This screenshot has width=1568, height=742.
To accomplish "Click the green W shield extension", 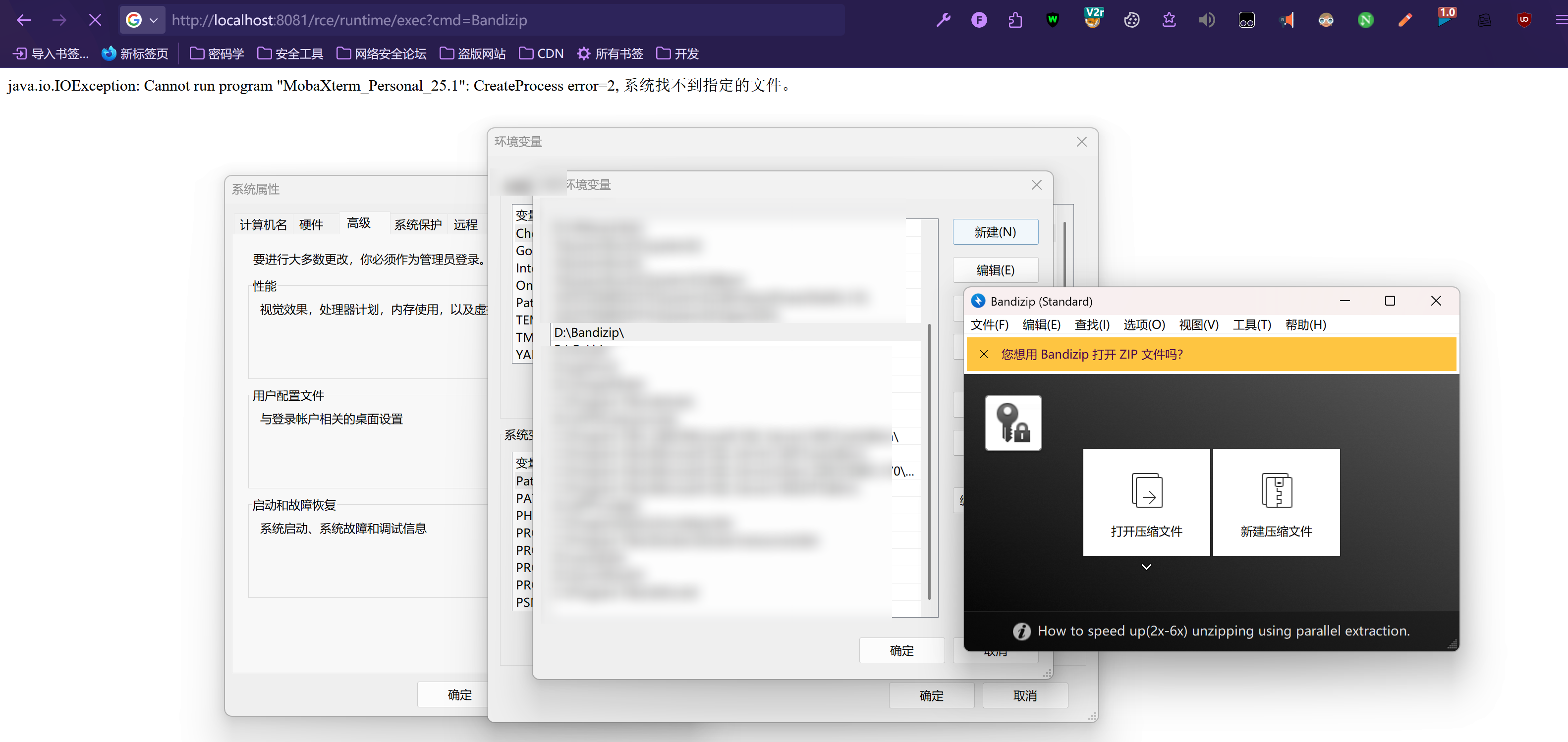I will 1053,20.
